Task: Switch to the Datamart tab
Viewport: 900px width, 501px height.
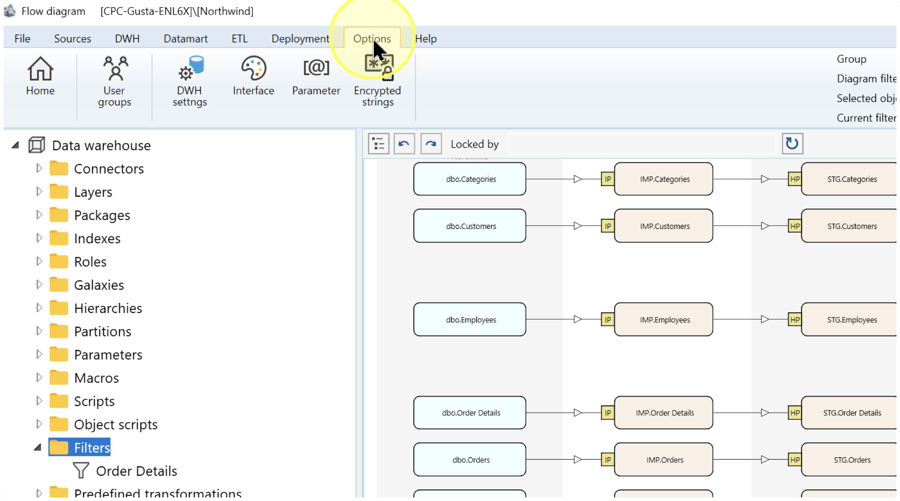Action: click(185, 38)
